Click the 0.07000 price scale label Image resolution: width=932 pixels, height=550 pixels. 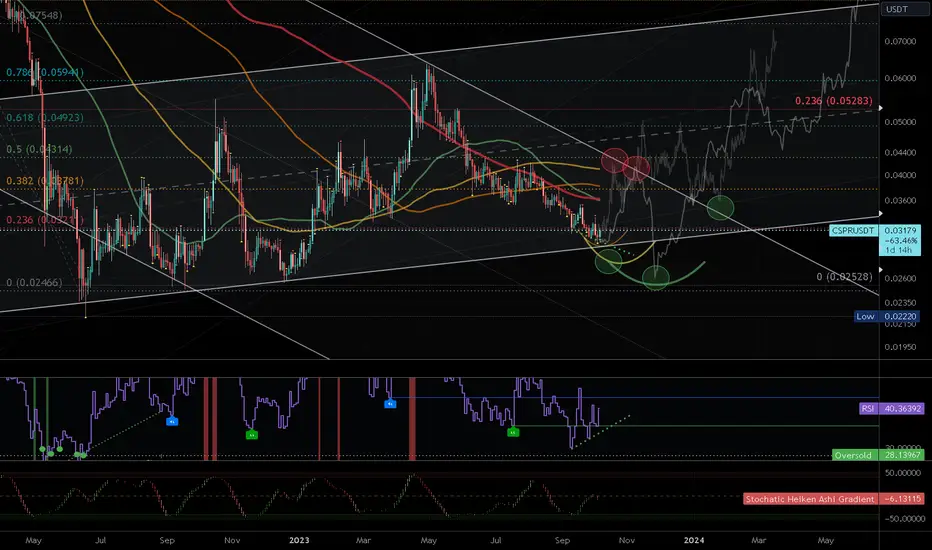[900, 42]
